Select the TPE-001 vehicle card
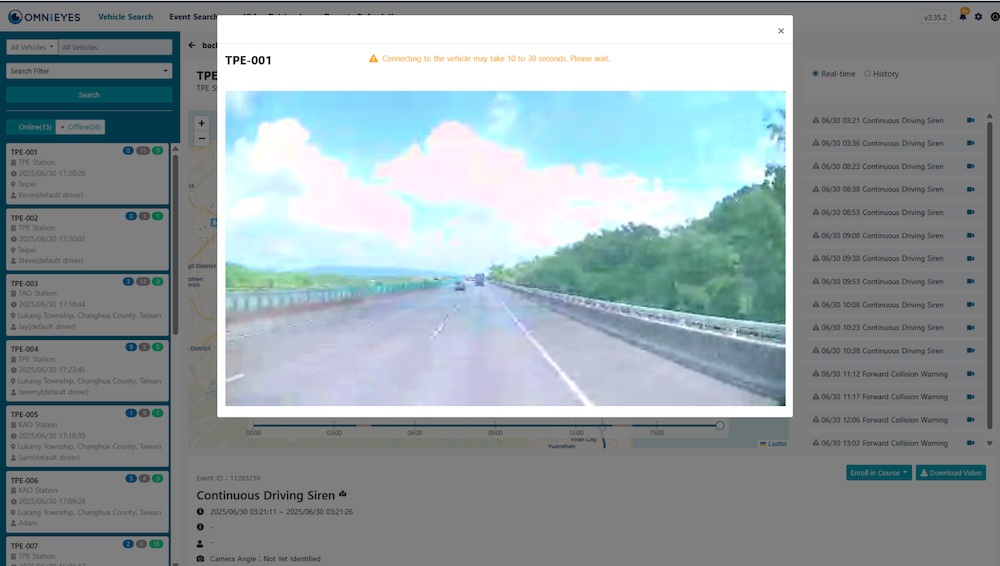Image resolution: width=1000 pixels, height=566 pixels. (x=87, y=174)
